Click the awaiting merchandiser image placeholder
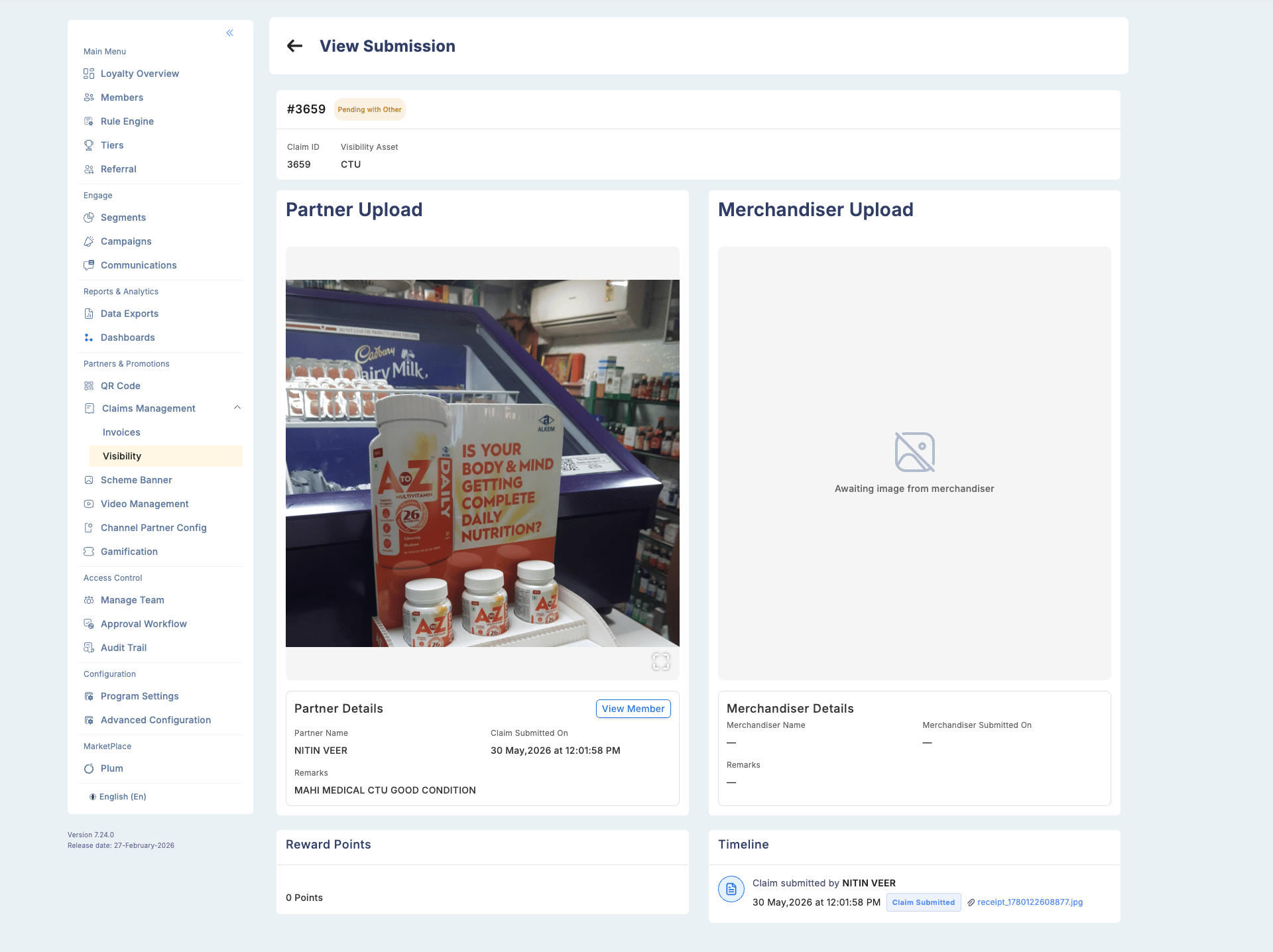Viewport: 1273px width, 952px height. click(914, 463)
